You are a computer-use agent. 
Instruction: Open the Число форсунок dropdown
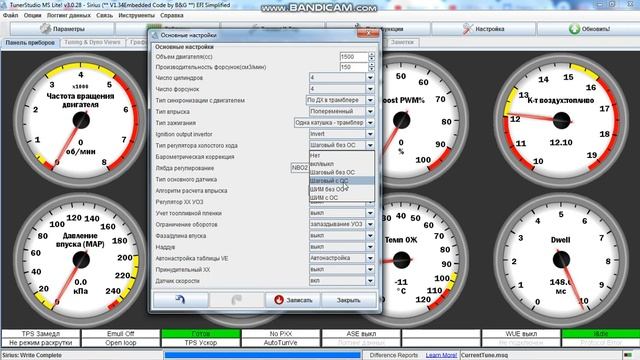pyautogui.click(x=370, y=89)
